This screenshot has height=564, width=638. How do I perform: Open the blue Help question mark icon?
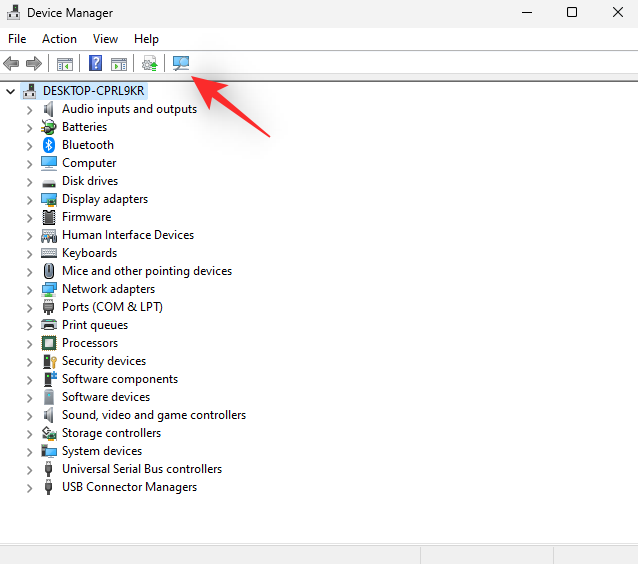[x=96, y=64]
